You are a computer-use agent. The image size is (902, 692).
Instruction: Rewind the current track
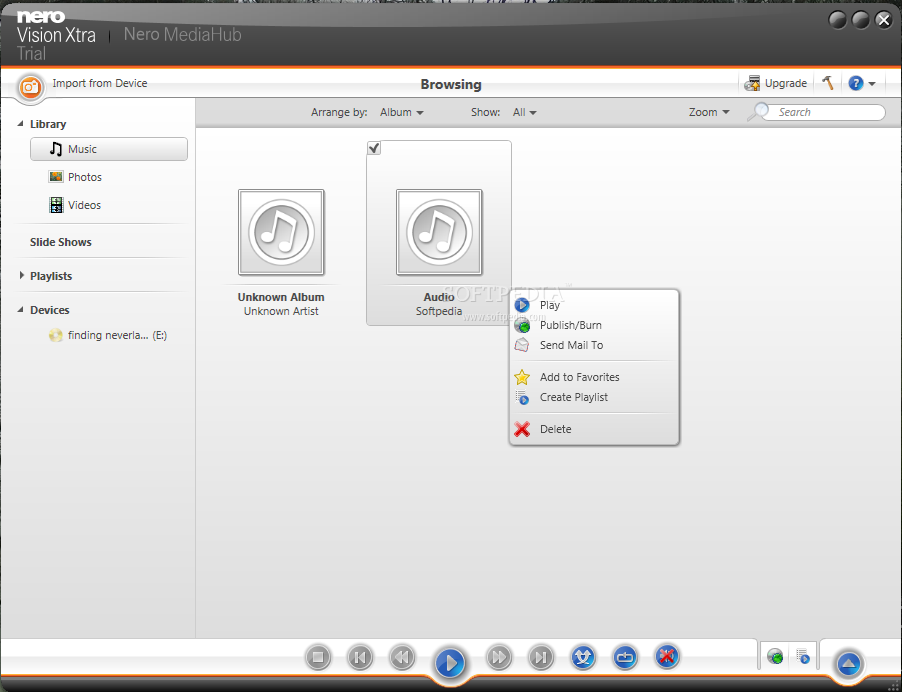(x=402, y=657)
